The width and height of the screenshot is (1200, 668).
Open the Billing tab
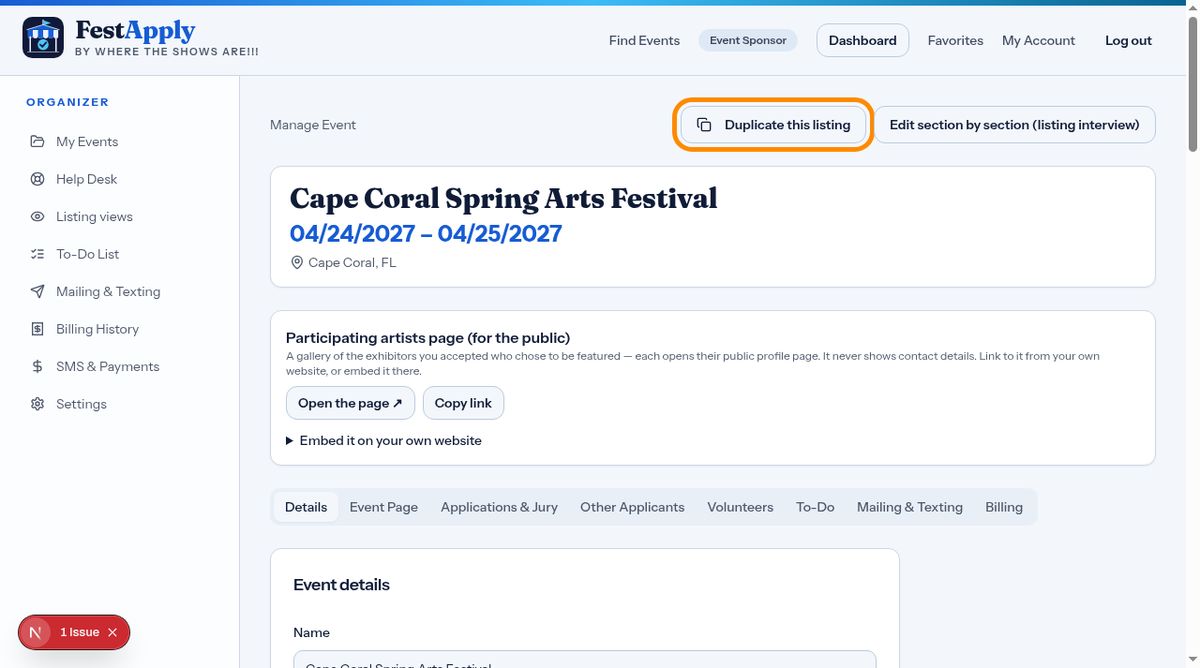coord(1004,507)
